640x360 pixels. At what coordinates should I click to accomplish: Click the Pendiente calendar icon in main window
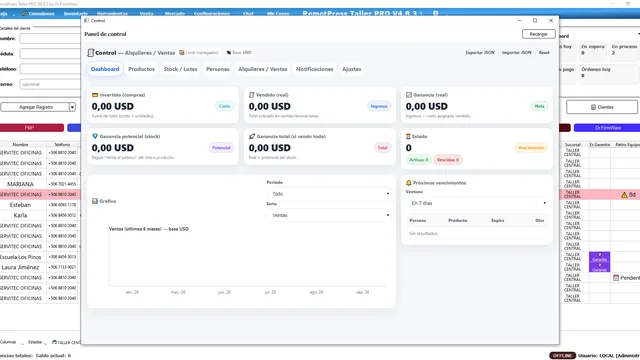coord(616,278)
